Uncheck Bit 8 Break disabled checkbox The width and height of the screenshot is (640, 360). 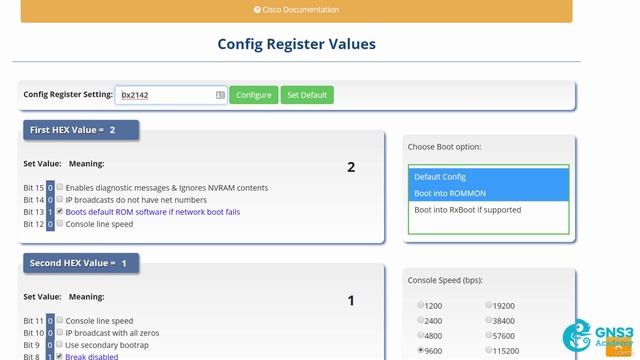tap(60, 356)
